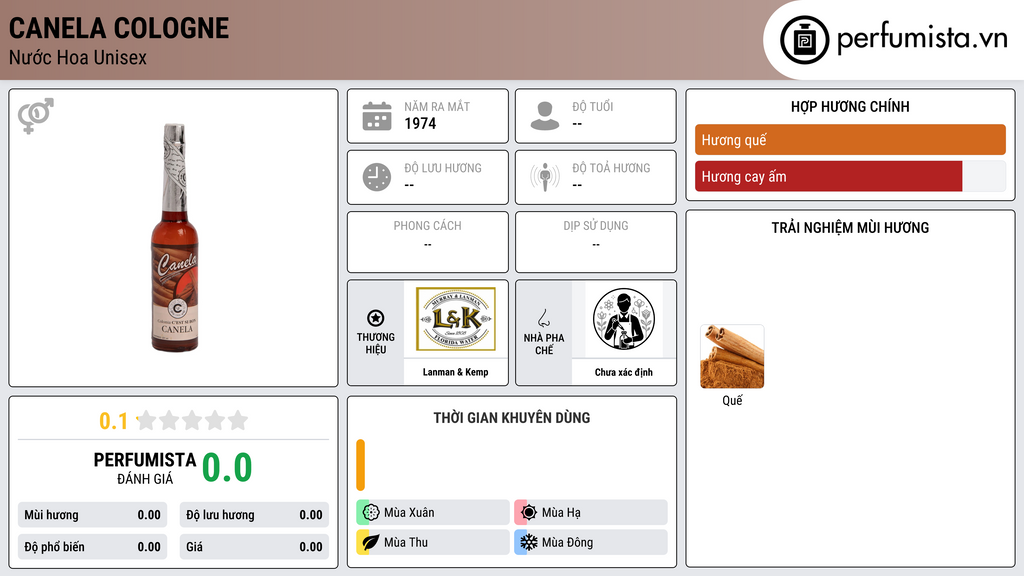The height and width of the screenshot is (576, 1024).
Task: Click the Canela Cologne bottle image
Action: [x=175, y=238]
